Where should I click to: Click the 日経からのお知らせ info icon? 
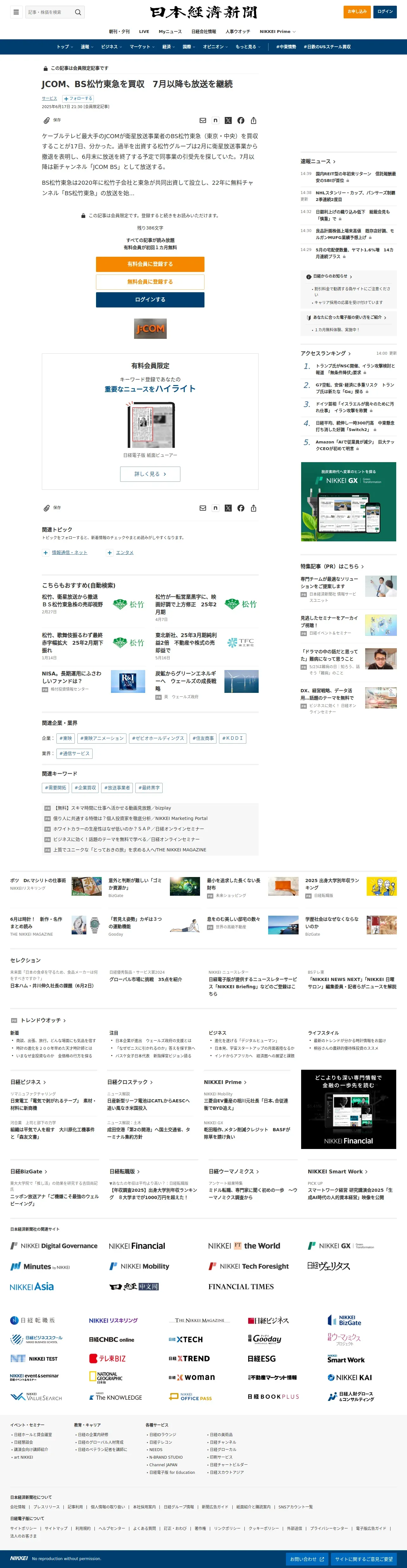308,276
